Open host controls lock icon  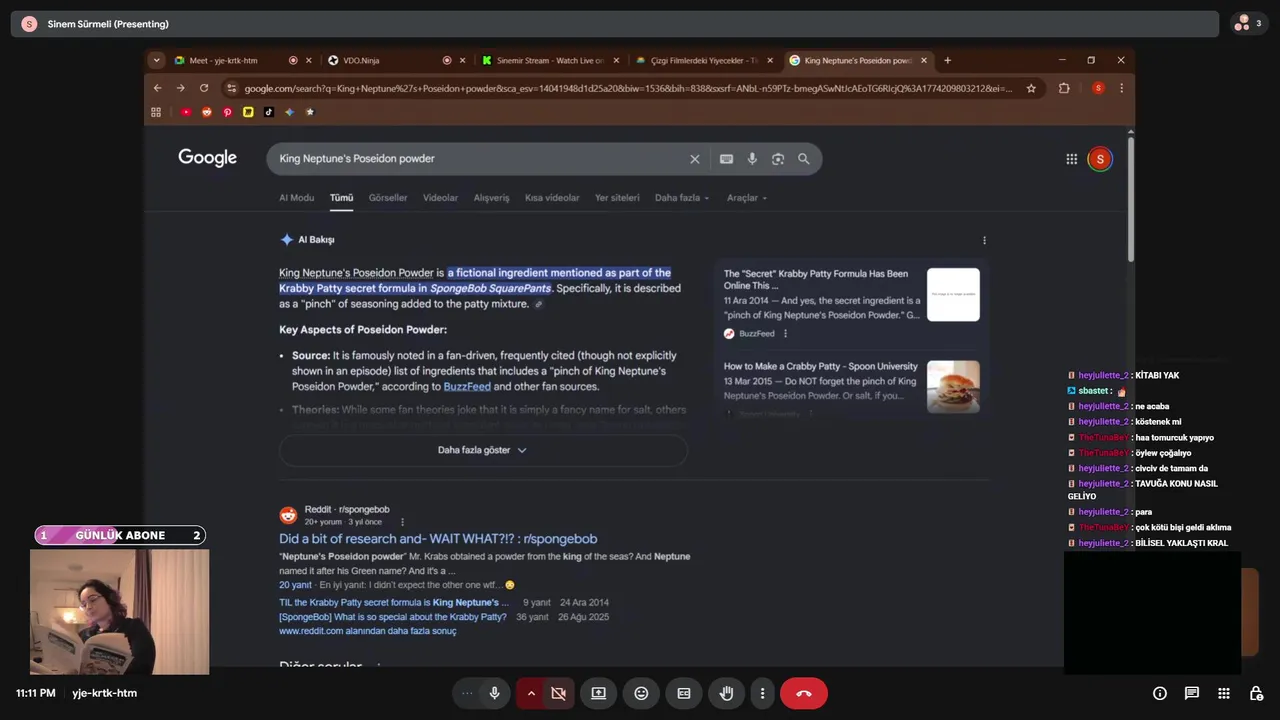(x=1256, y=693)
